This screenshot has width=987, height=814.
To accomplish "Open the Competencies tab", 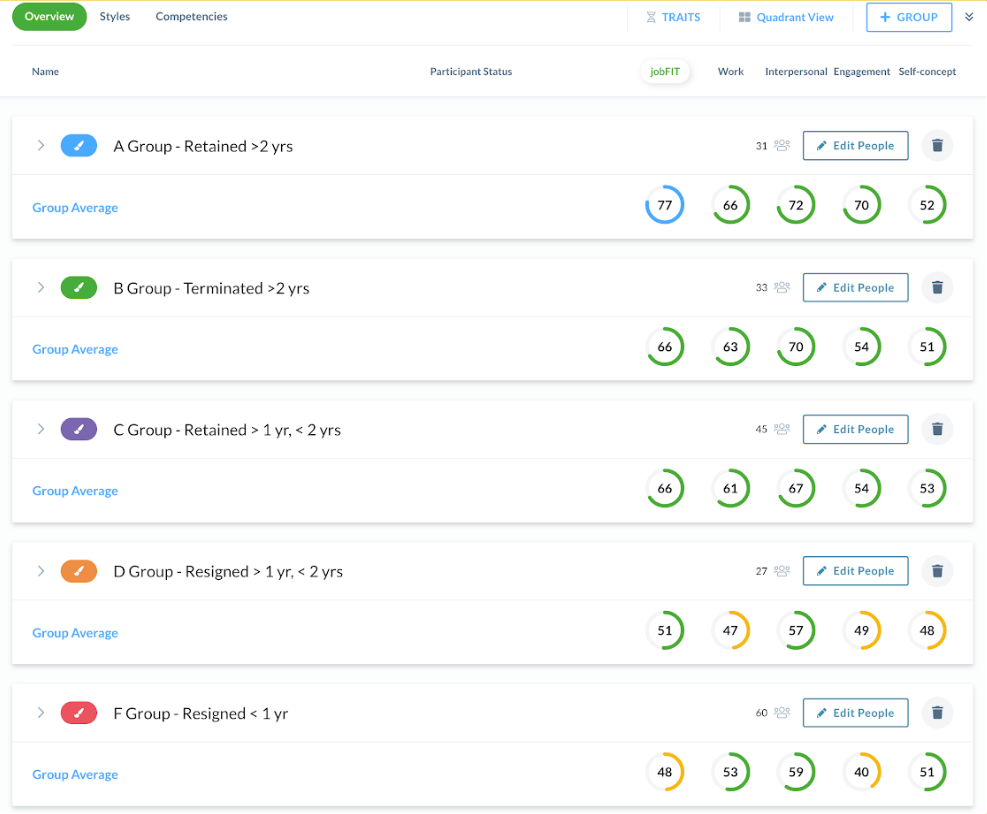I will [191, 17].
